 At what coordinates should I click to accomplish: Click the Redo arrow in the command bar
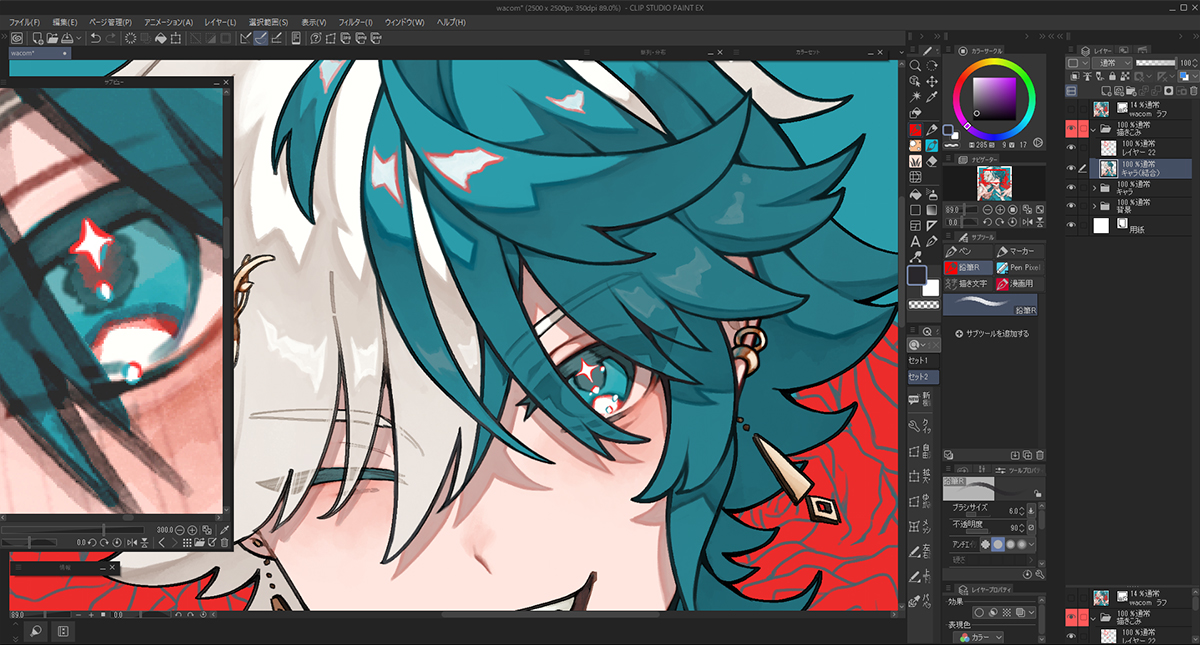click(109, 38)
